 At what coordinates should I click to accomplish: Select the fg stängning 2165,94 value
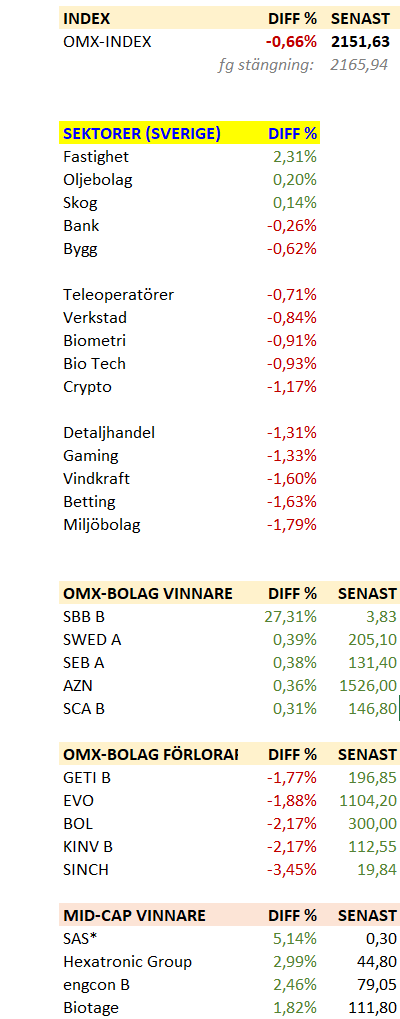360,65
